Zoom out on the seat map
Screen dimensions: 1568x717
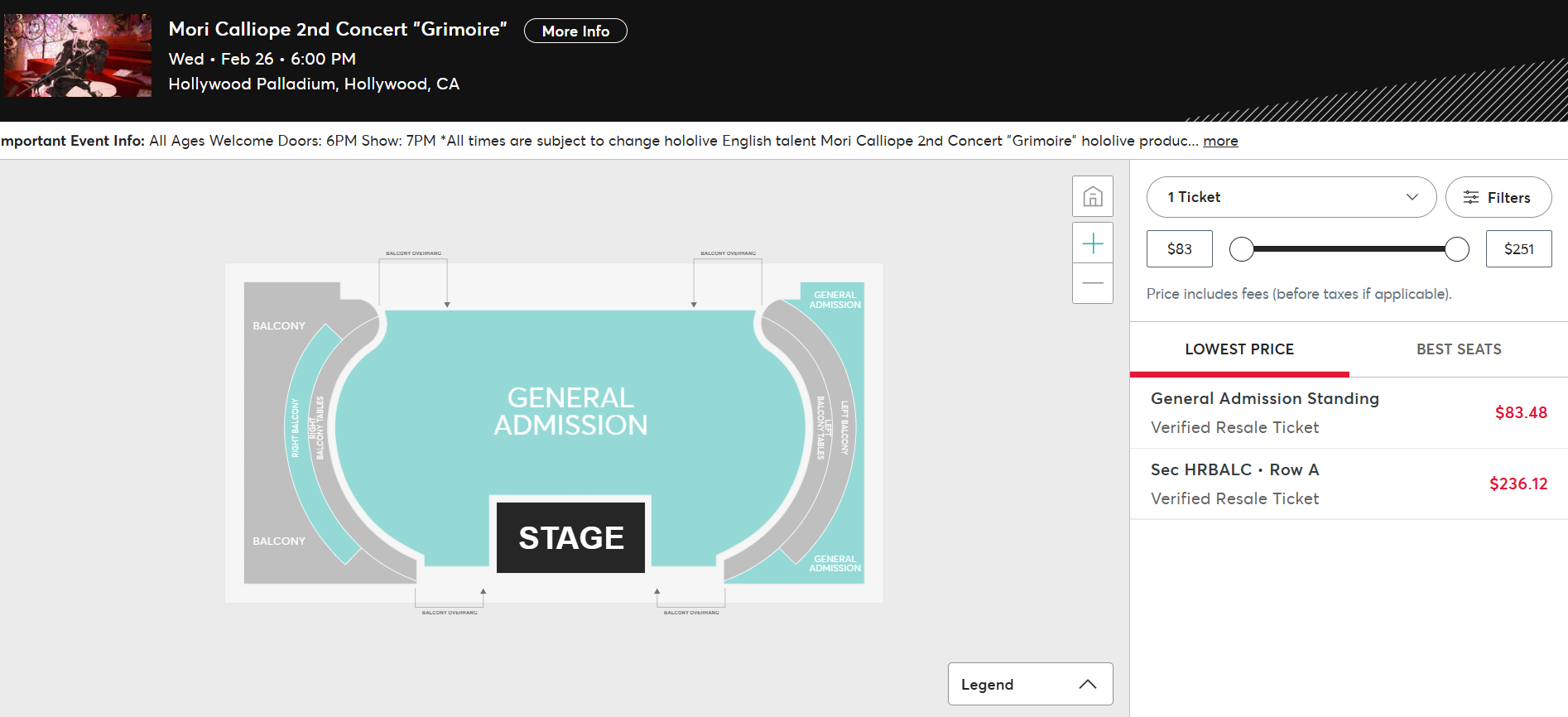click(x=1093, y=283)
